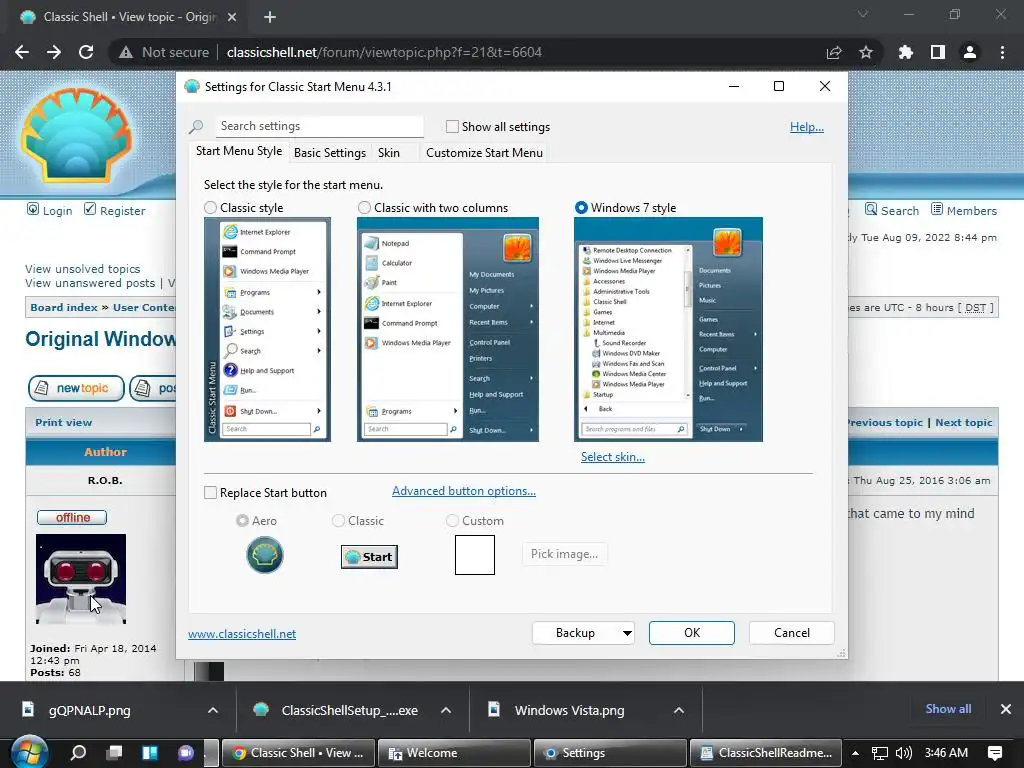The height and width of the screenshot is (768, 1024).
Task: Close the Classic Shell browser tab
Action: click(232, 17)
